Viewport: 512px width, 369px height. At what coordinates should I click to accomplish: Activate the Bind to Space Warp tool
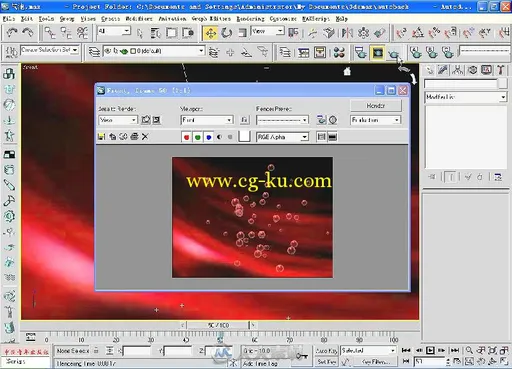[82, 33]
